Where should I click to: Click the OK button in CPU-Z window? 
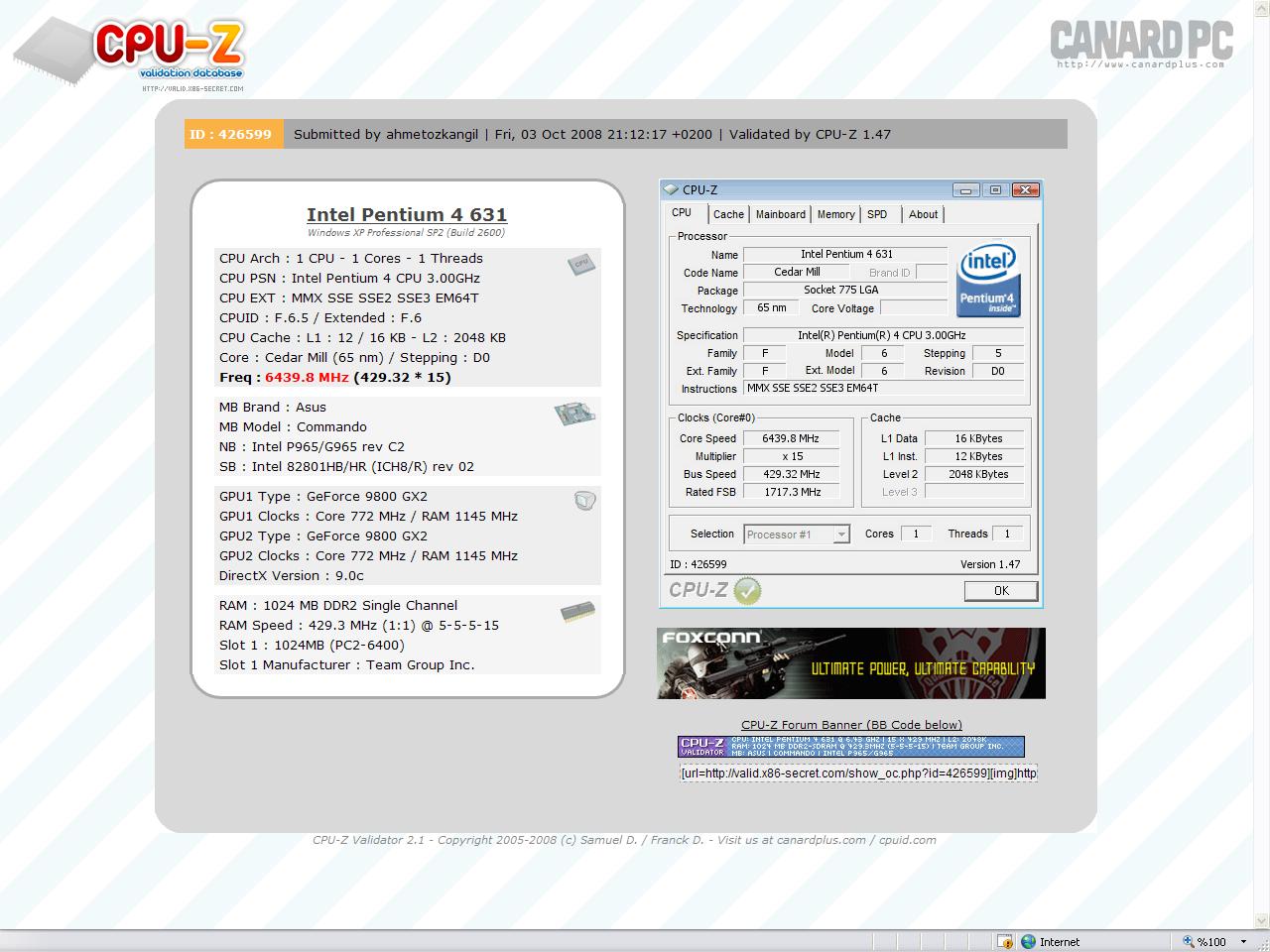(x=1001, y=591)
